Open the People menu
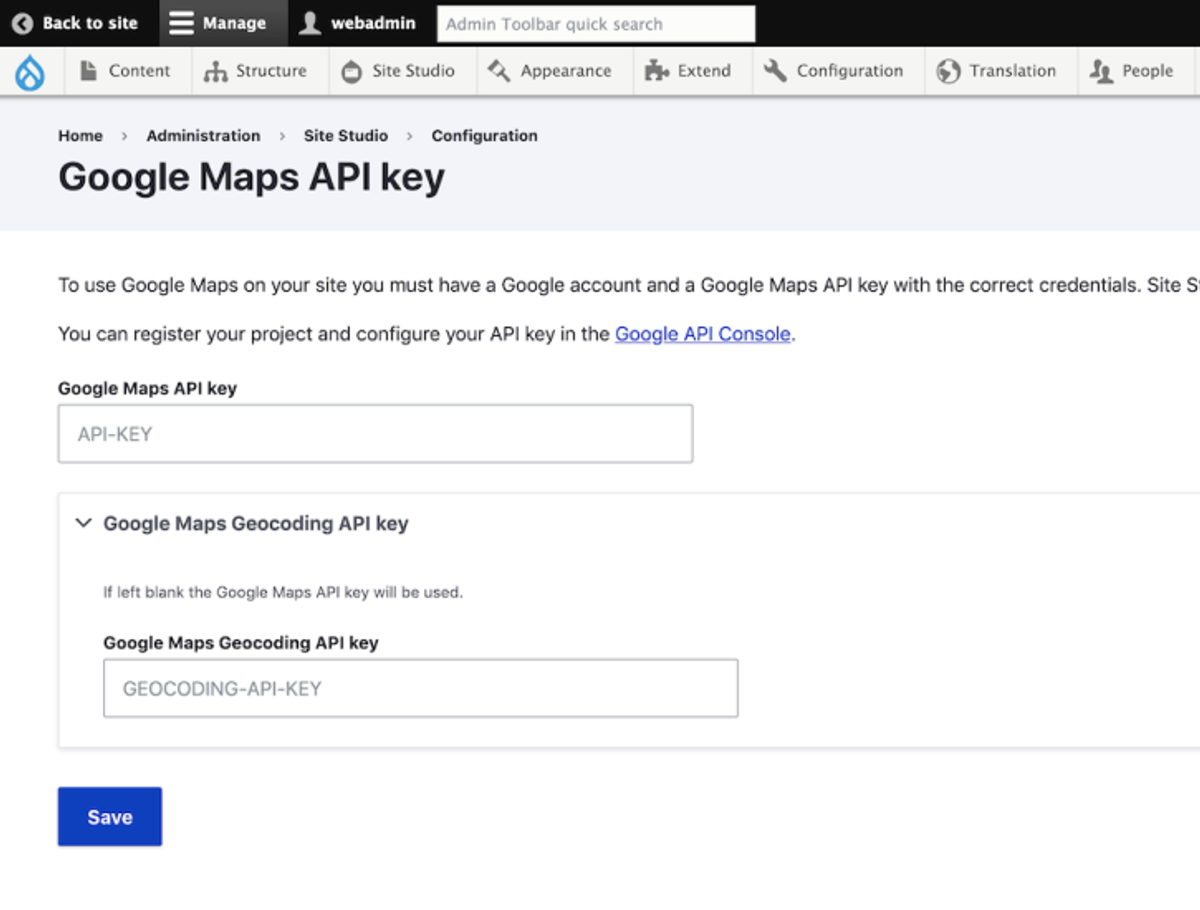 [1136, 71]
